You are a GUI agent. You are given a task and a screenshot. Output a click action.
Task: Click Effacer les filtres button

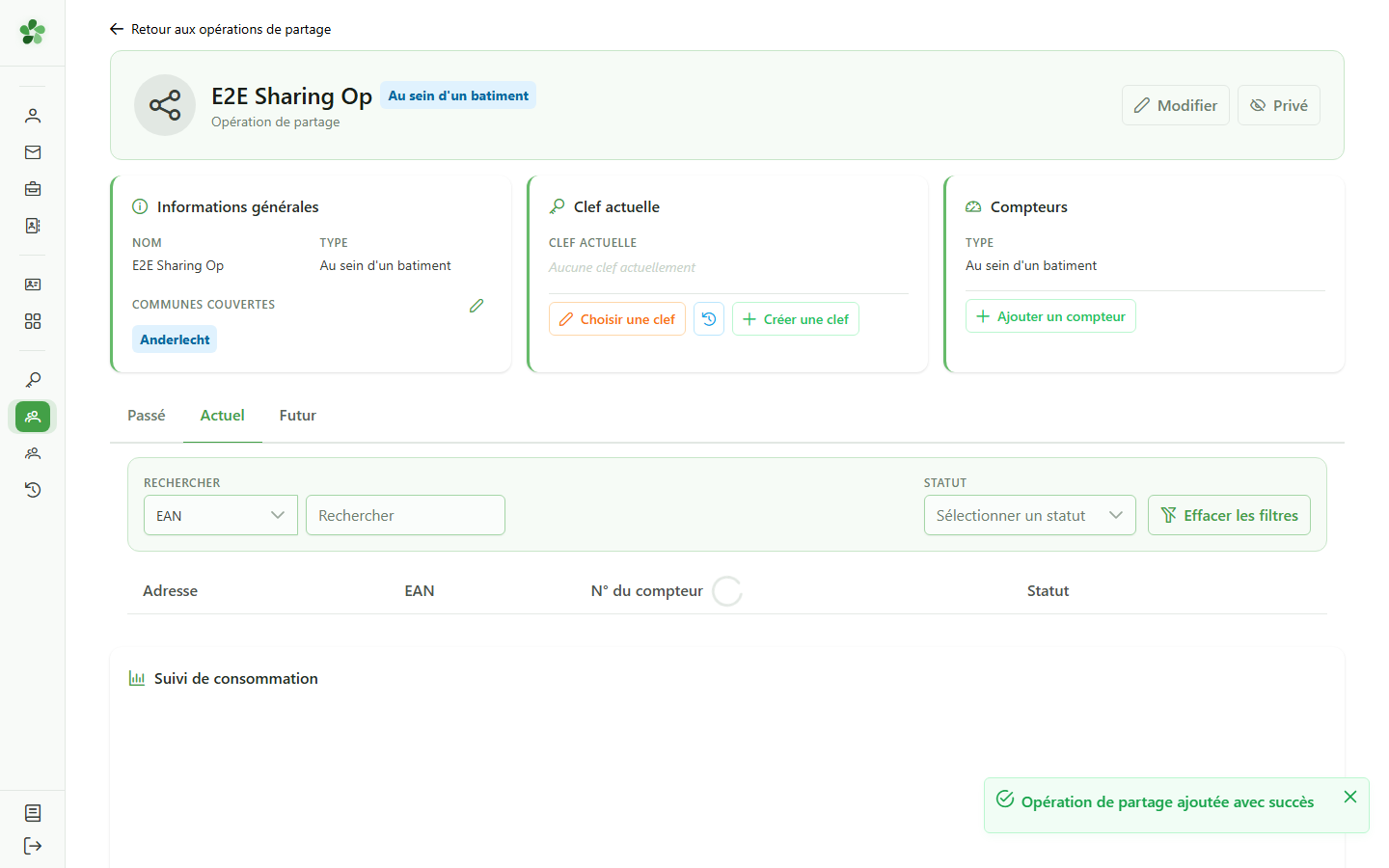pyautogui.click(x=1229, y=515)
